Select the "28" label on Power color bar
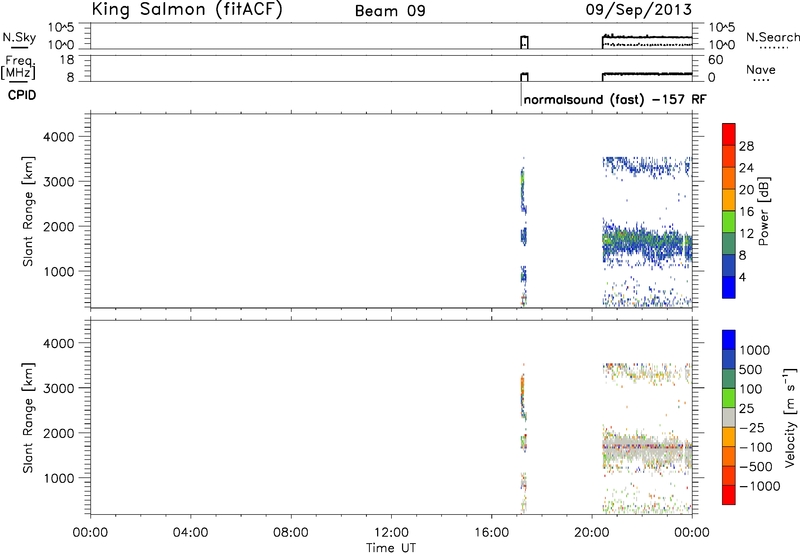The height and width of the screenshot is (554, 800). 746,146
